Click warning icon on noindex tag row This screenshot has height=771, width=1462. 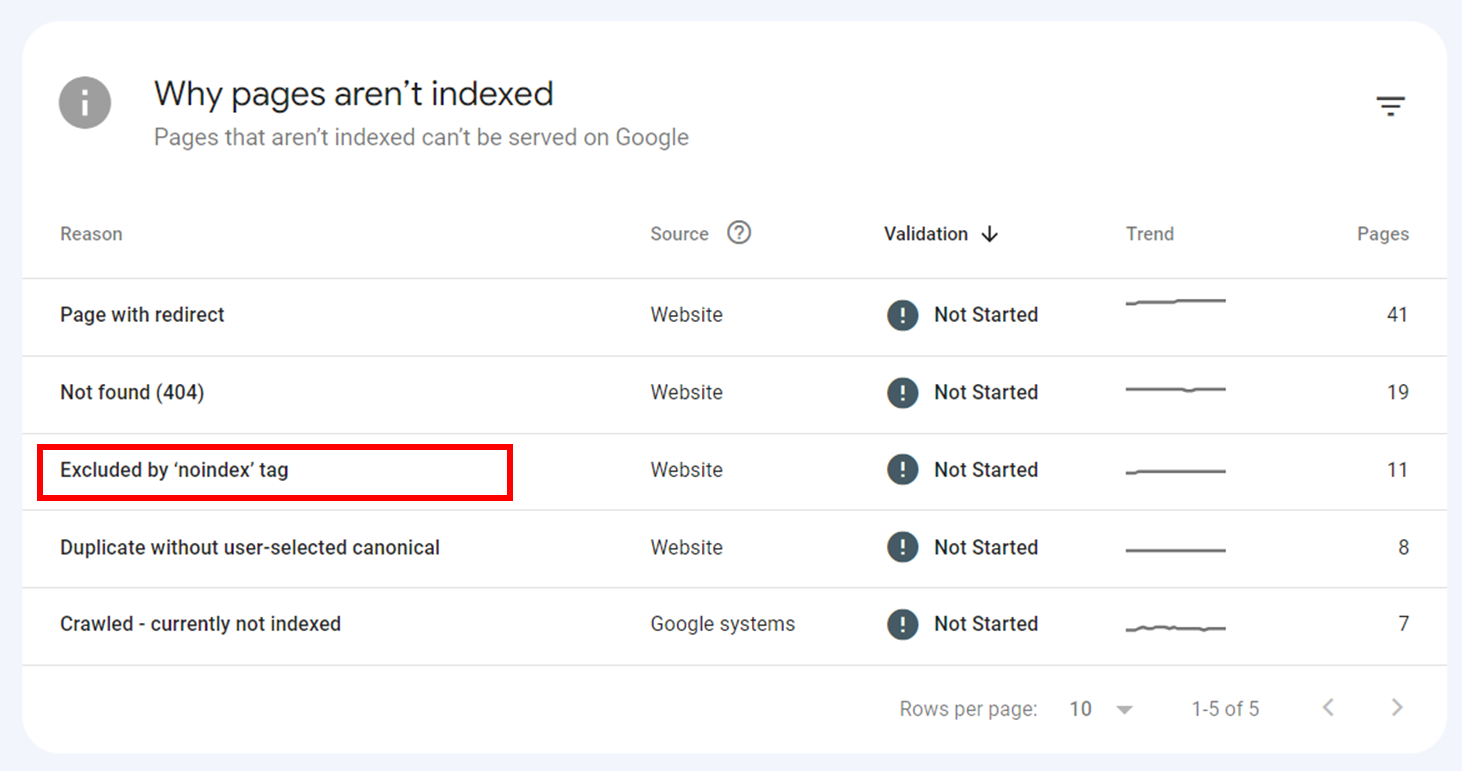click(902, 470)
